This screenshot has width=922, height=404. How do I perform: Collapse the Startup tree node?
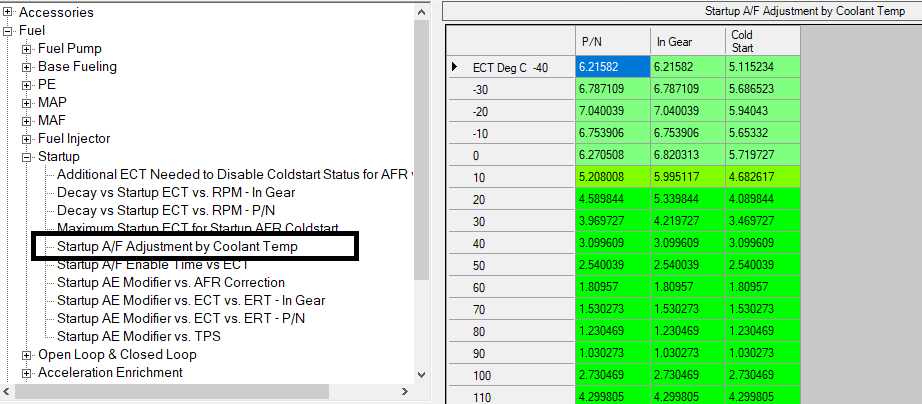pyautogui.click(x=27, y=157)
